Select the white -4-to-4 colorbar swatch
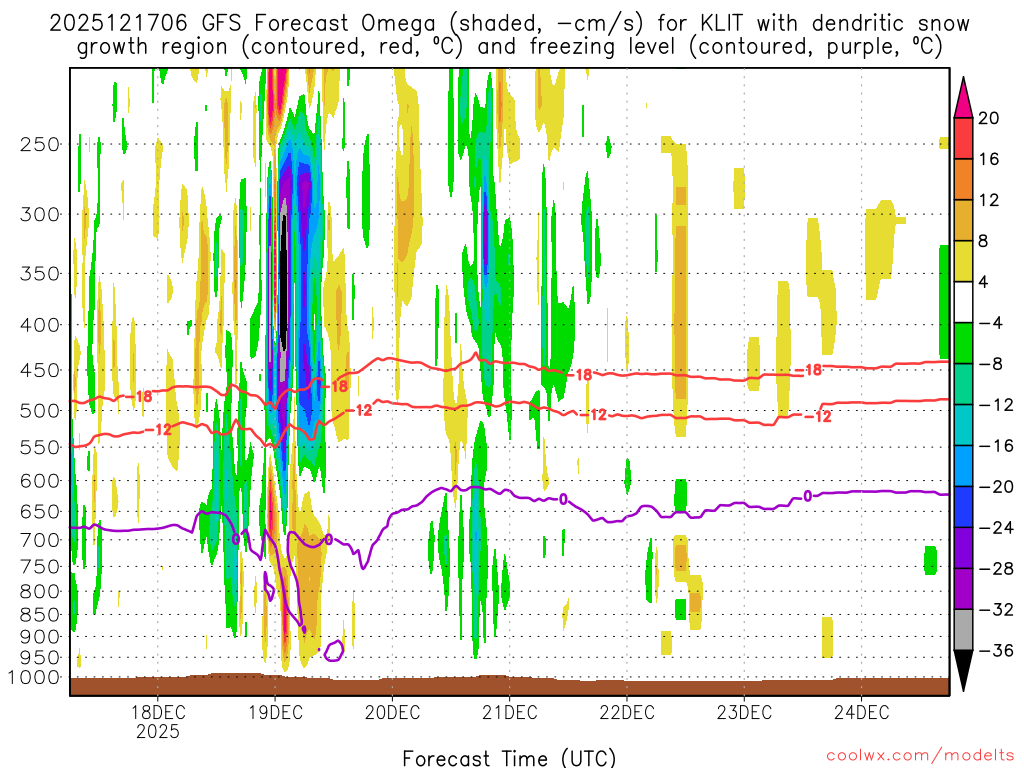Viewport: 1024px width, 768px height. pyautogui.click(x=963, y=302)
